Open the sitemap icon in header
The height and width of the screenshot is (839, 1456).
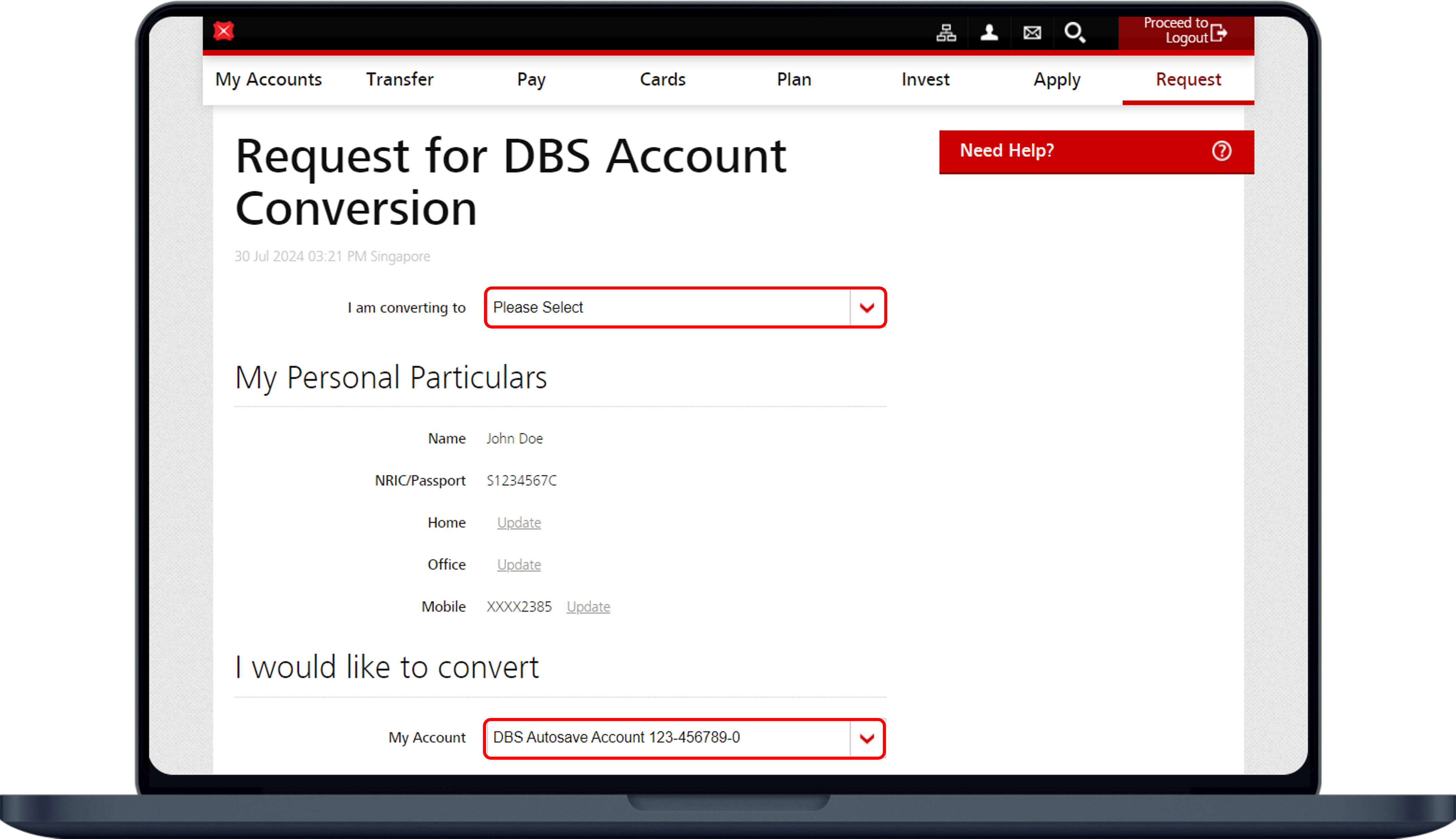point(946,33)
